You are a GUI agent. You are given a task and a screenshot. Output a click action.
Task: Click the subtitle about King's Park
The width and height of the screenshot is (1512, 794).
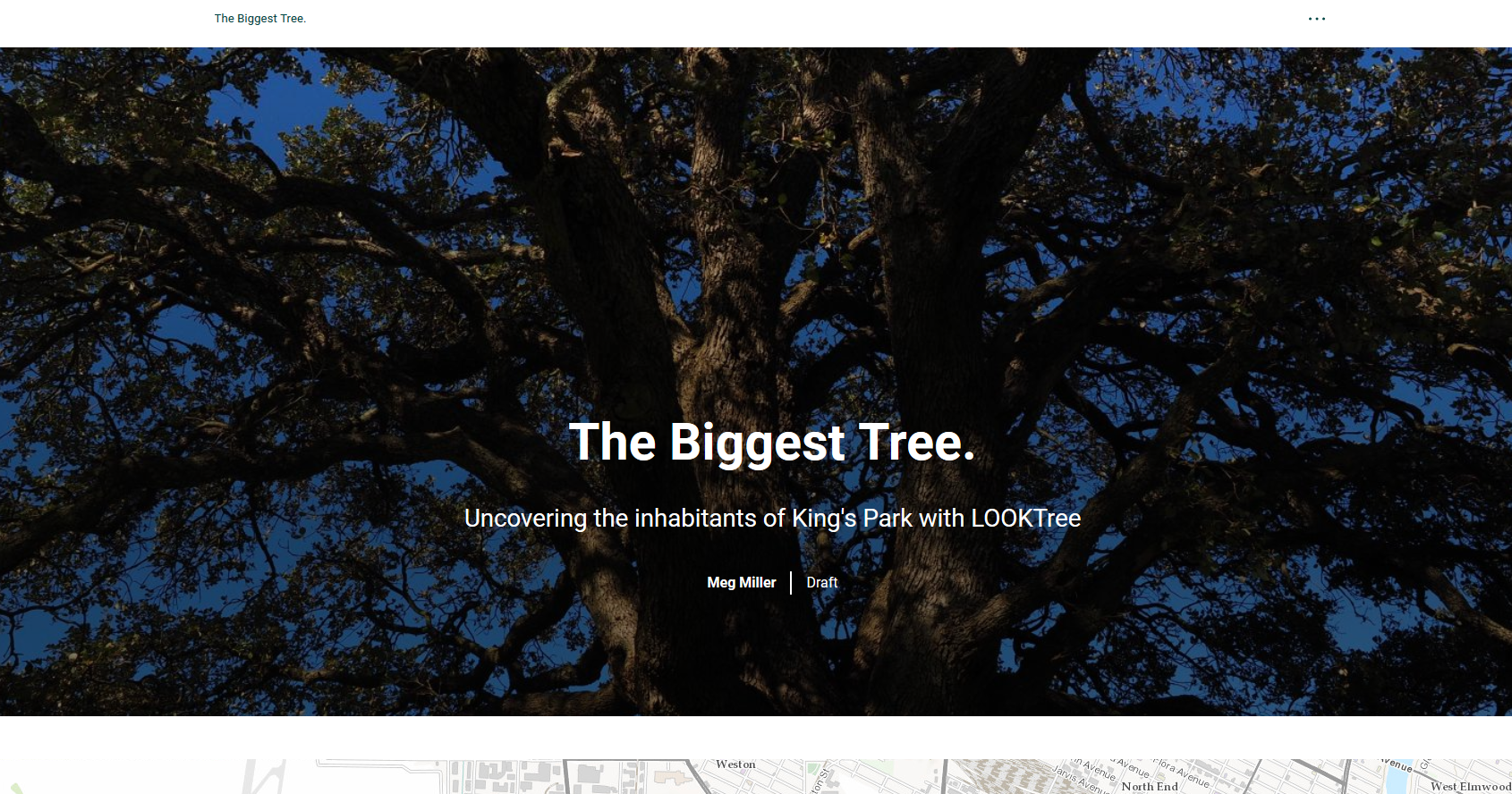pyautogui.click(x=771, y=519)
